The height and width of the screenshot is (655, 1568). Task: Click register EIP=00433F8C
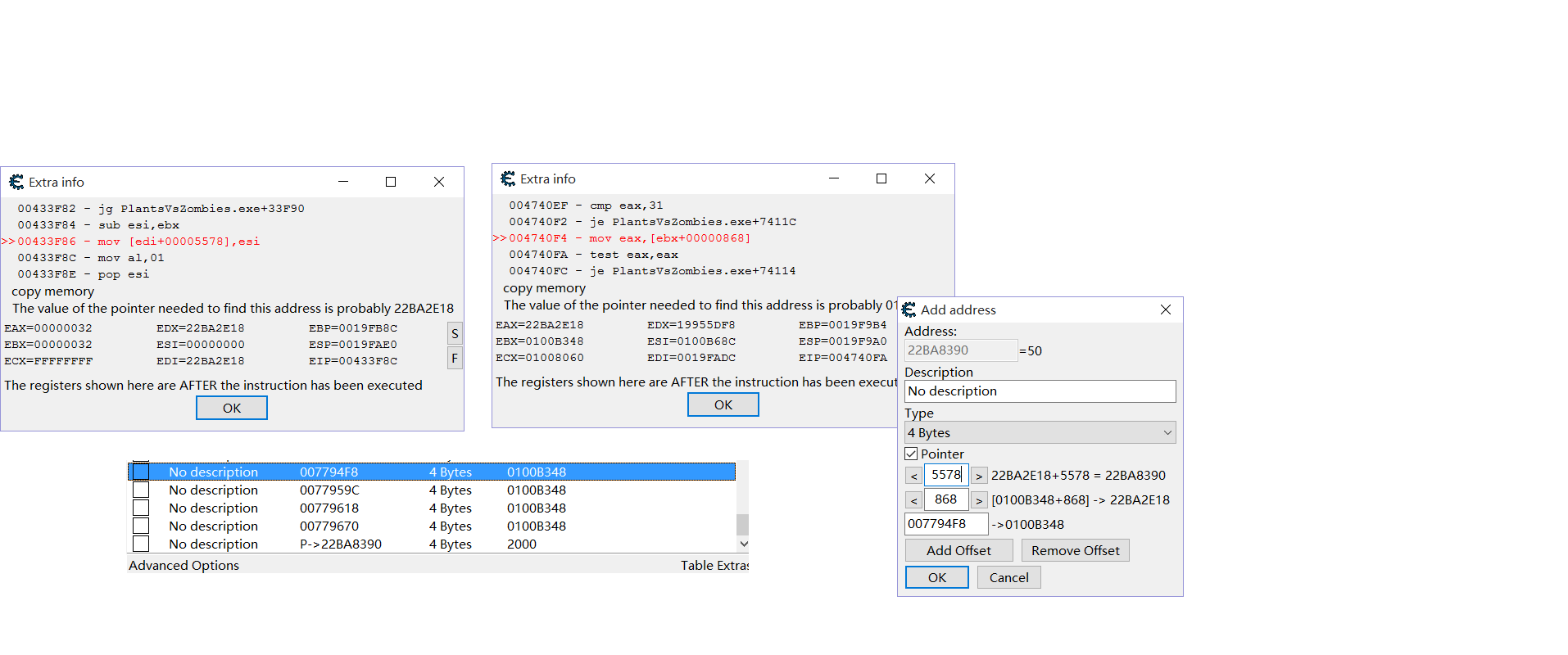(353, 361)
